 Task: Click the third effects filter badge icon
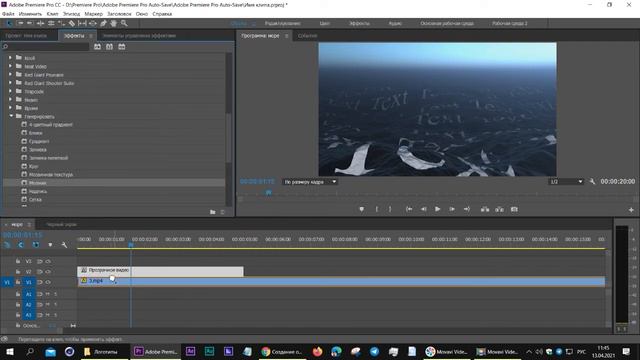[x=122, y=47]
